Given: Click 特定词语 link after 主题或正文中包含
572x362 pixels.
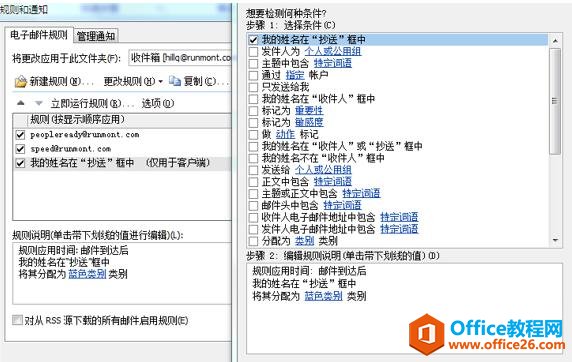Looking at the screenshot, I should click(361, 193).
